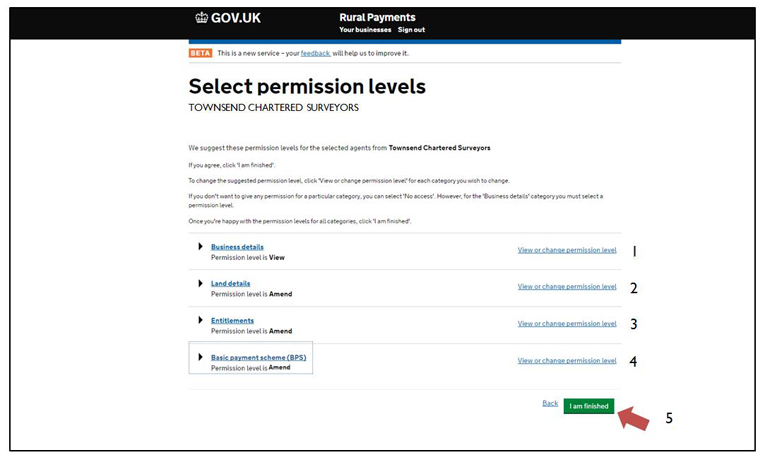765x455 pixels.
Task: Click the green I am finished button
Action: (589, 406)
